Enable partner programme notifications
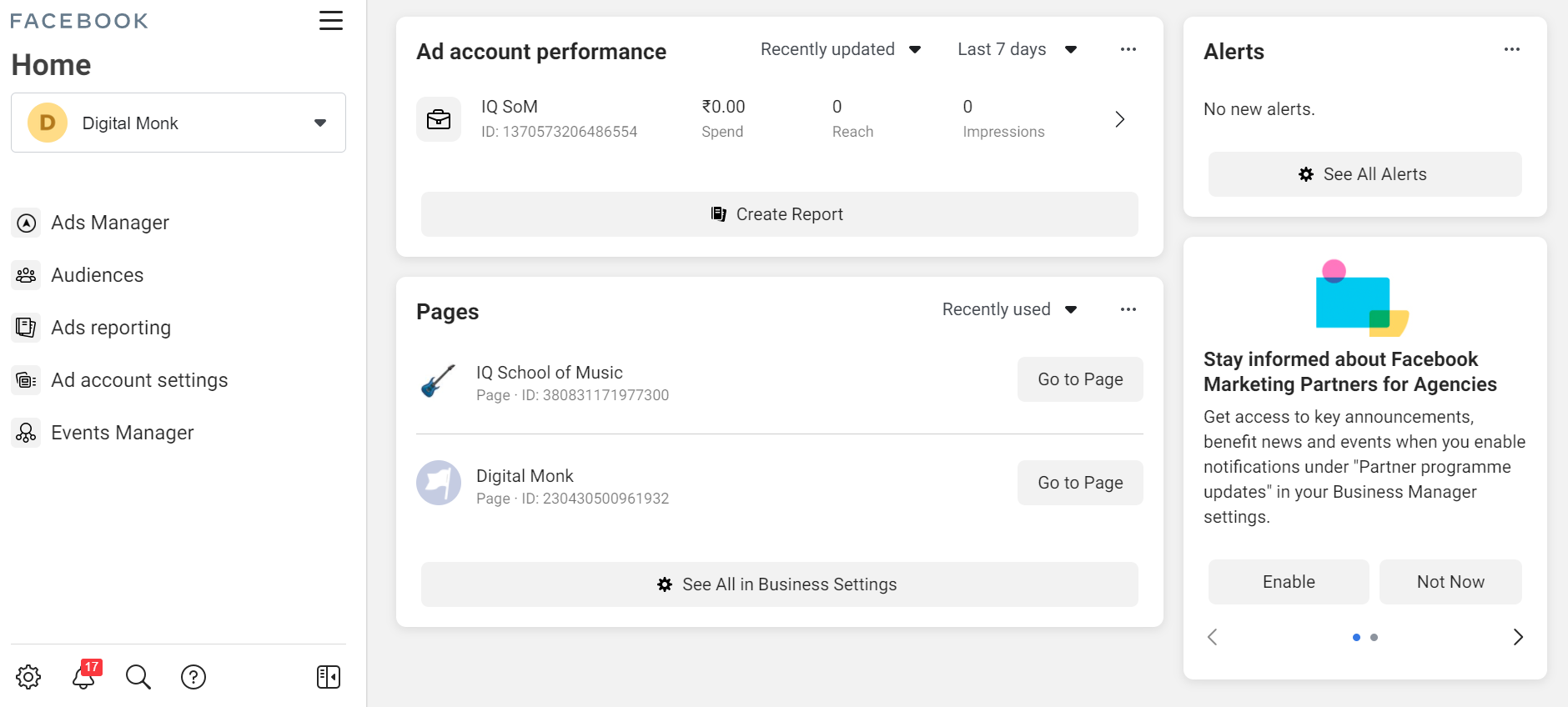Screen dimensions: 1568x707 click(1289, 582)
